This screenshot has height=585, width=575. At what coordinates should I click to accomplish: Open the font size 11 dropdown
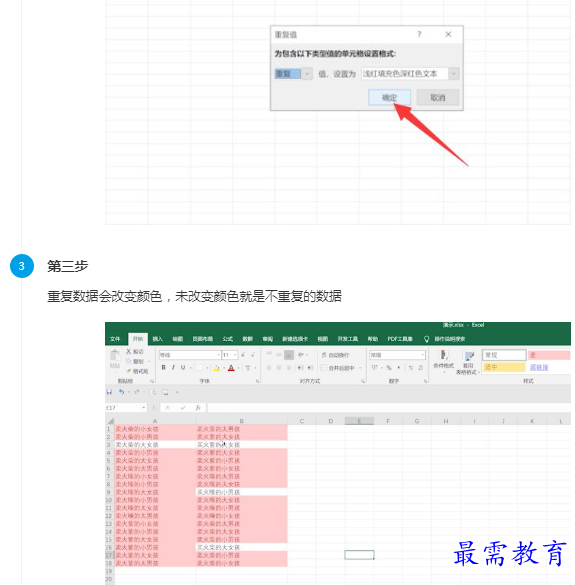pos(235,355)
